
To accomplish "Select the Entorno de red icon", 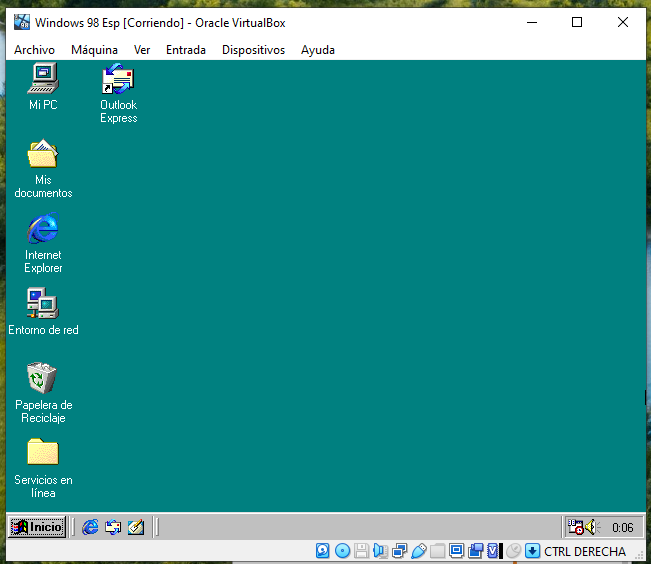I will 43,303.
